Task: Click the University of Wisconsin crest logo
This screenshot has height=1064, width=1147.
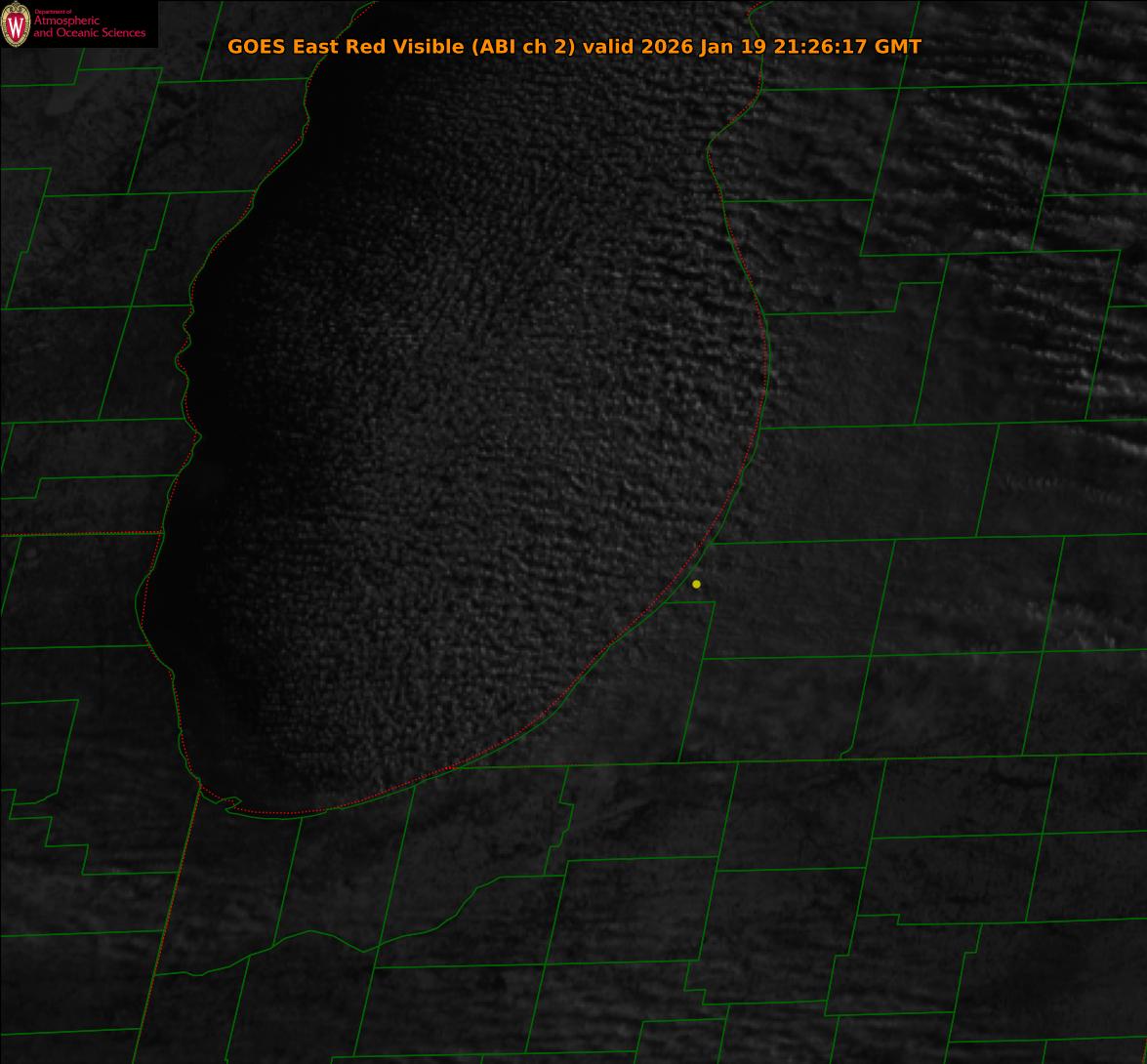Action: [16, 24]
